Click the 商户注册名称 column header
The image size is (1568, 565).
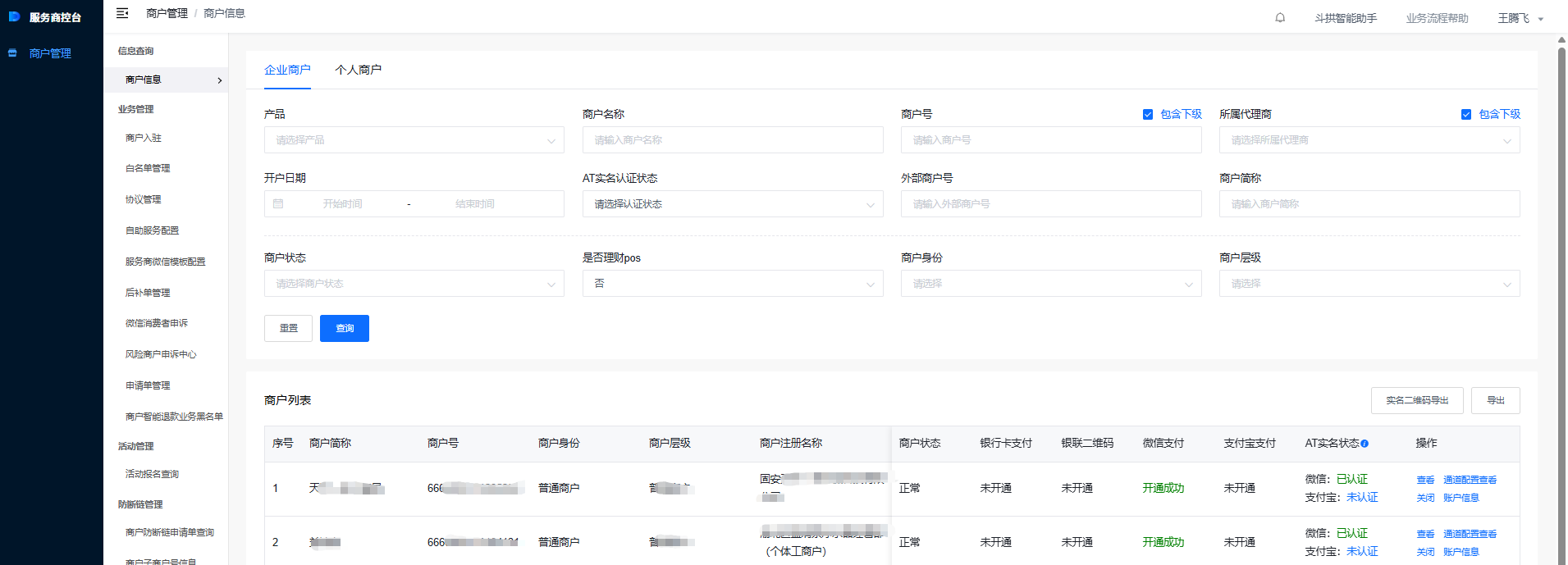click(x=790, y=443)
